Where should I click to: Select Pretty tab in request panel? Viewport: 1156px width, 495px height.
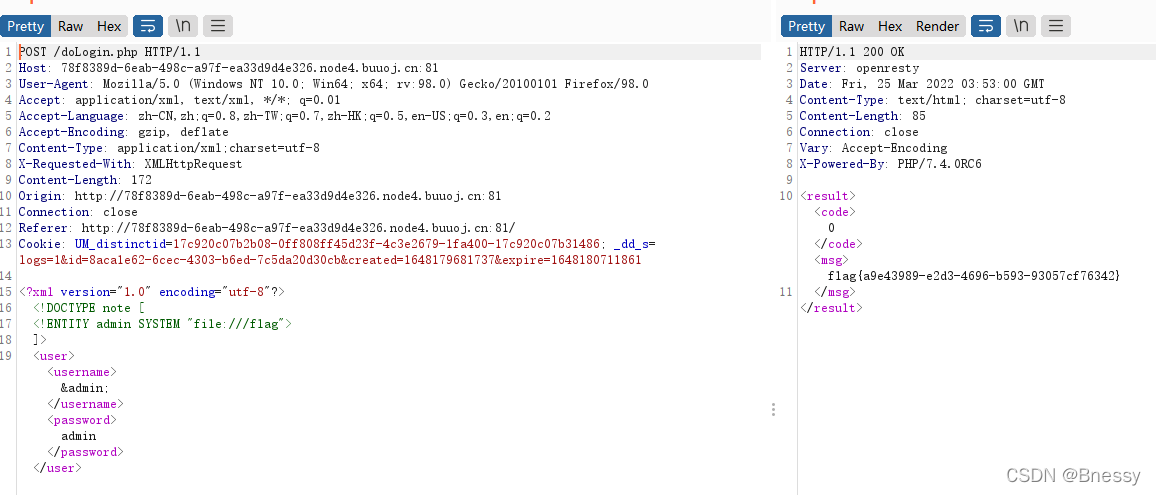click(26, 26)
